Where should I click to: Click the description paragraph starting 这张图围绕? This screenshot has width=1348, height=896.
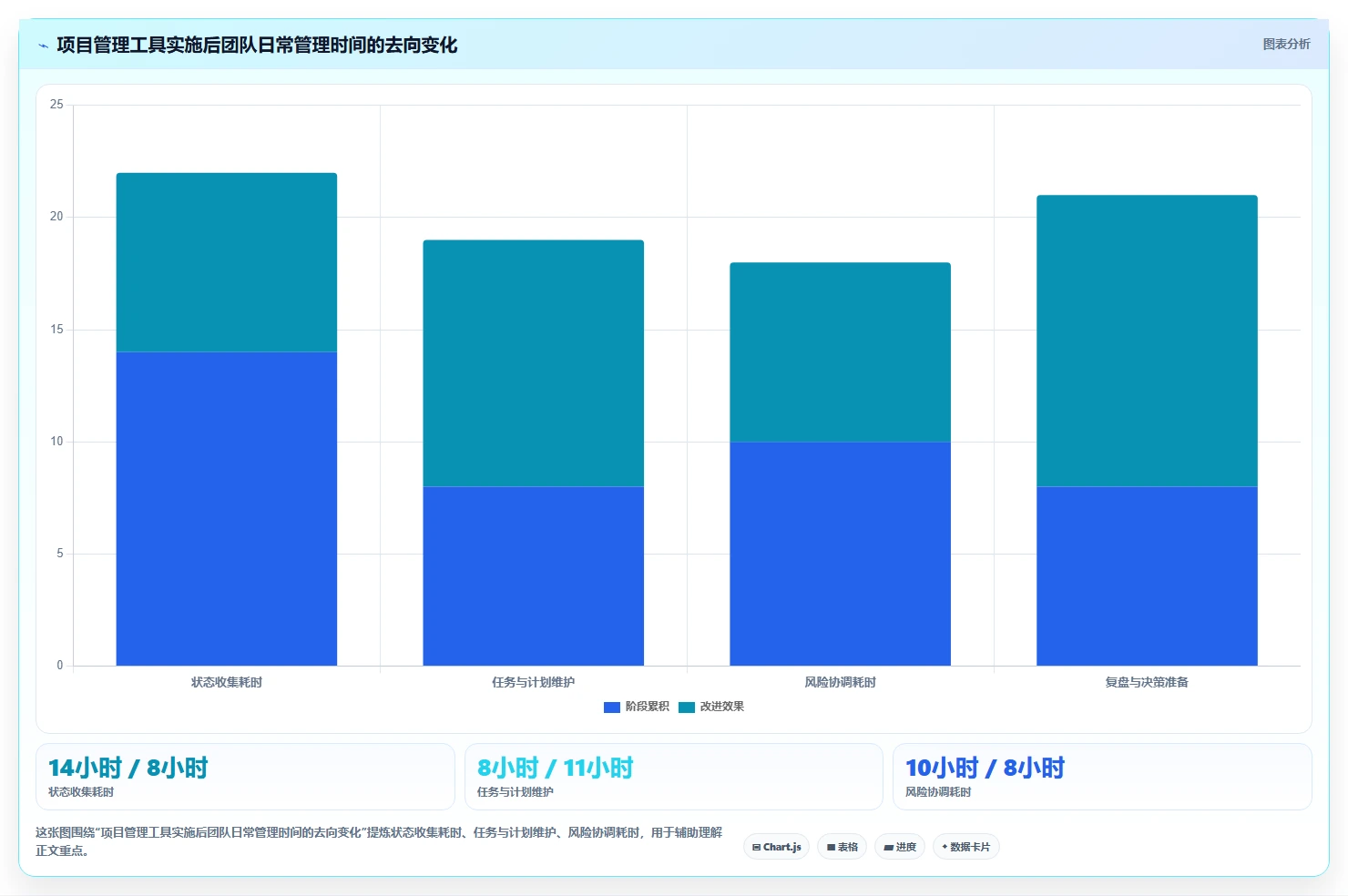pos(379,841)
